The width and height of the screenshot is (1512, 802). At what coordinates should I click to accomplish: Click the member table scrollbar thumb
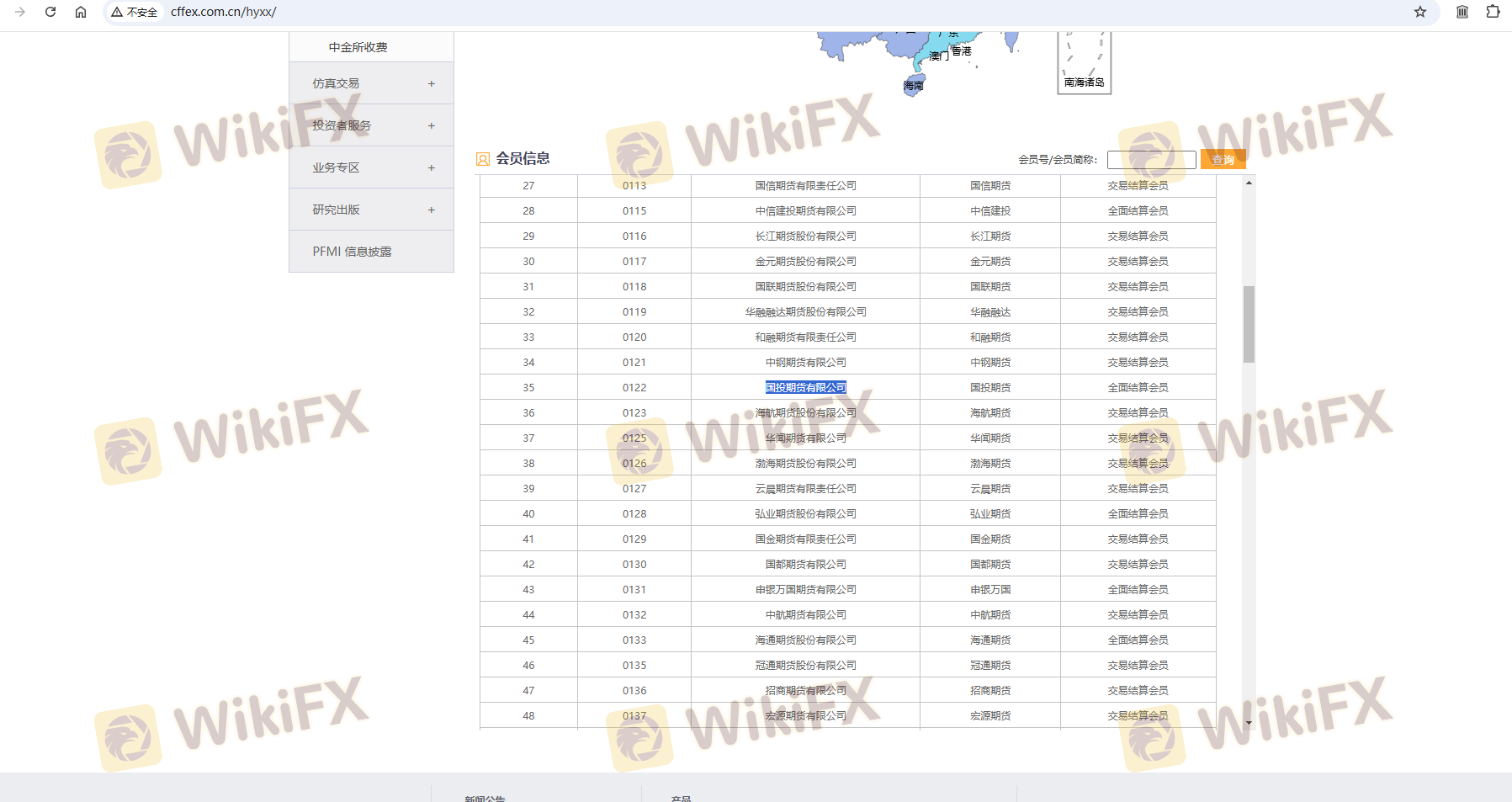coord(1249,324)
